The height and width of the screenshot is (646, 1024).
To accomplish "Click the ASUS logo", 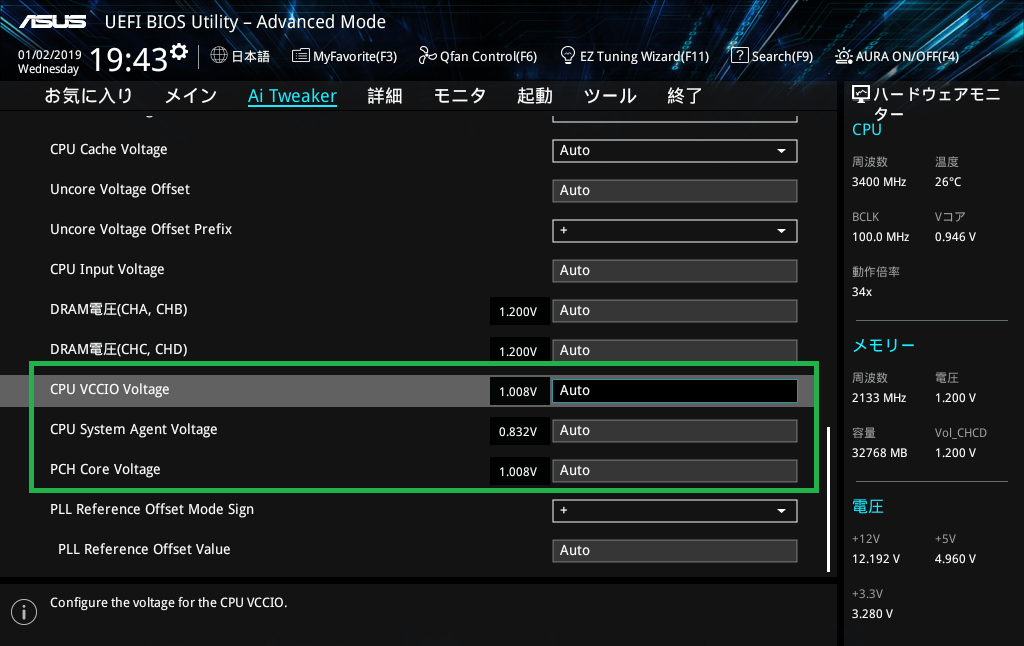I will click(53, 22).
